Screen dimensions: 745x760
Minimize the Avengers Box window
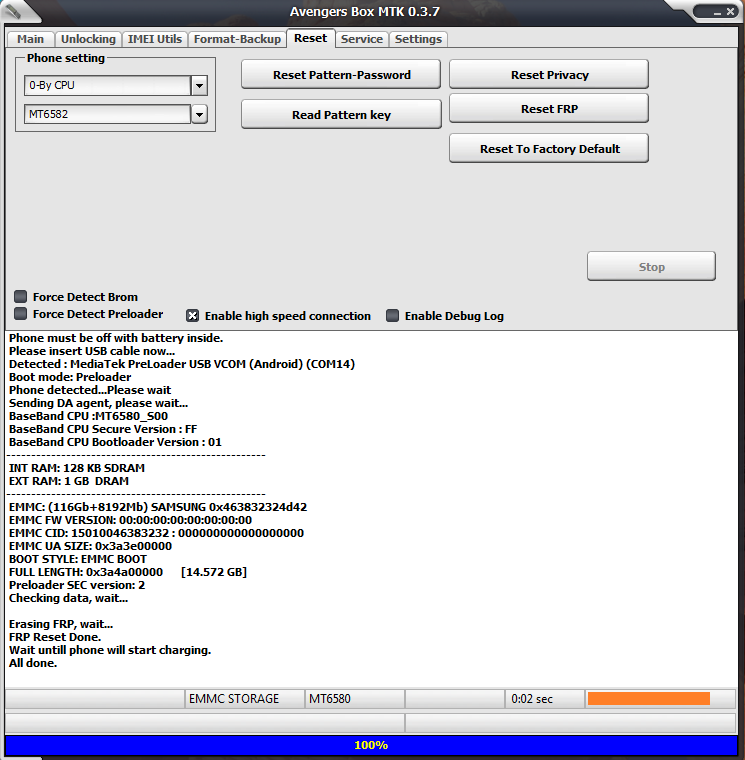point(717,12)
